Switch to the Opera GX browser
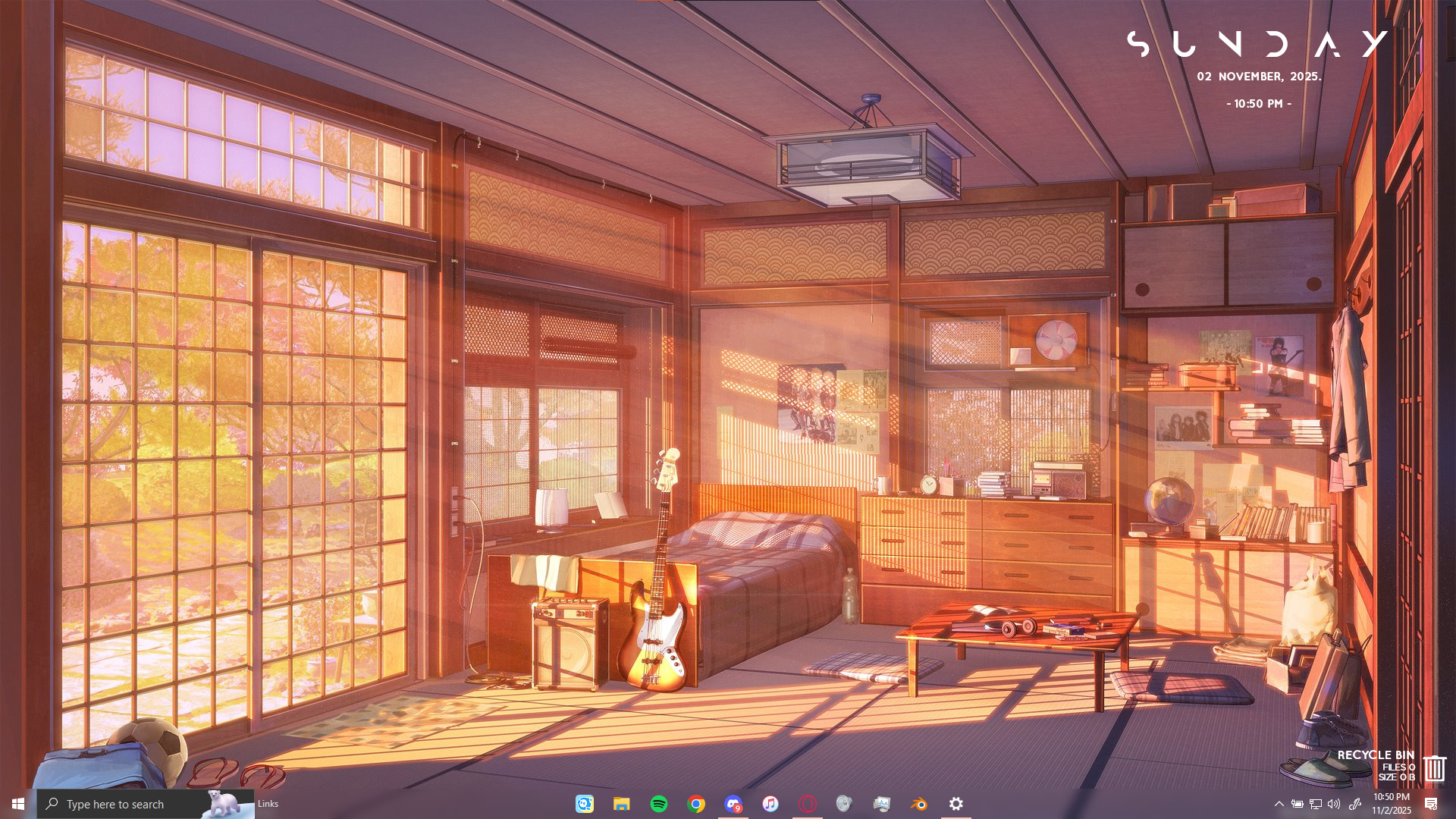The image size is (1456, 819). point(808,804)
